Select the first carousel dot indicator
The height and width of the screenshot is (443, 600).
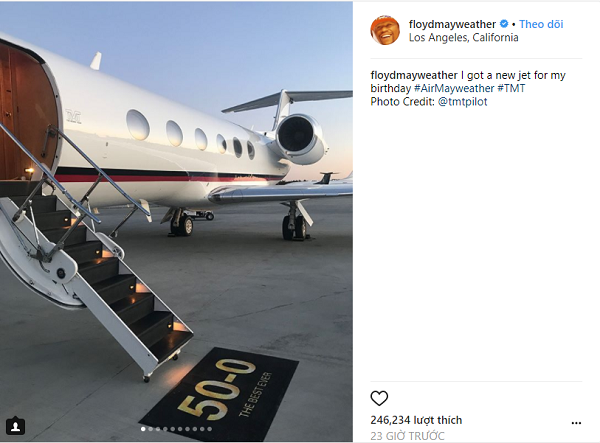(142, 429)
